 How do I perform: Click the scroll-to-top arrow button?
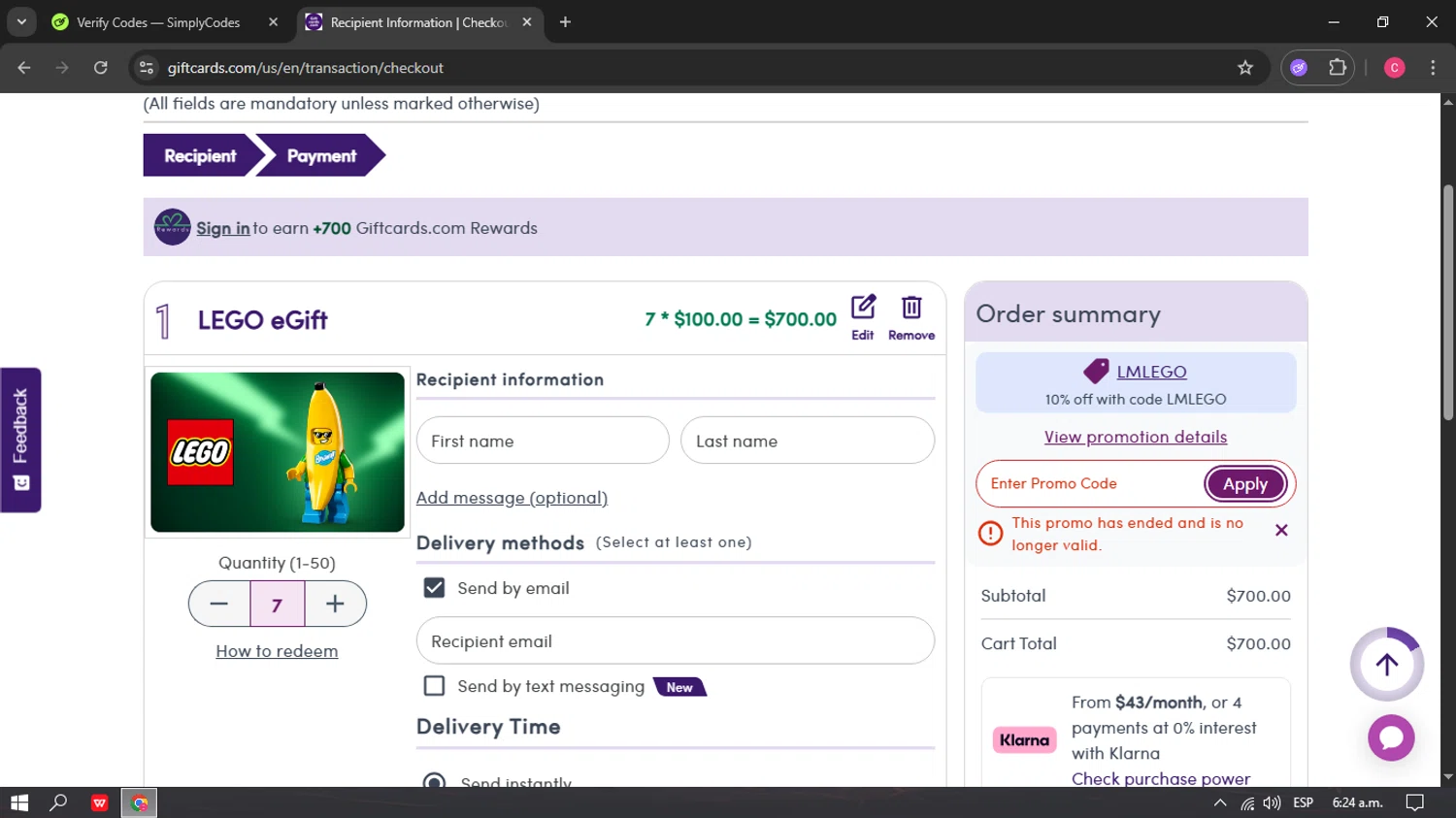pos(1386,664)
